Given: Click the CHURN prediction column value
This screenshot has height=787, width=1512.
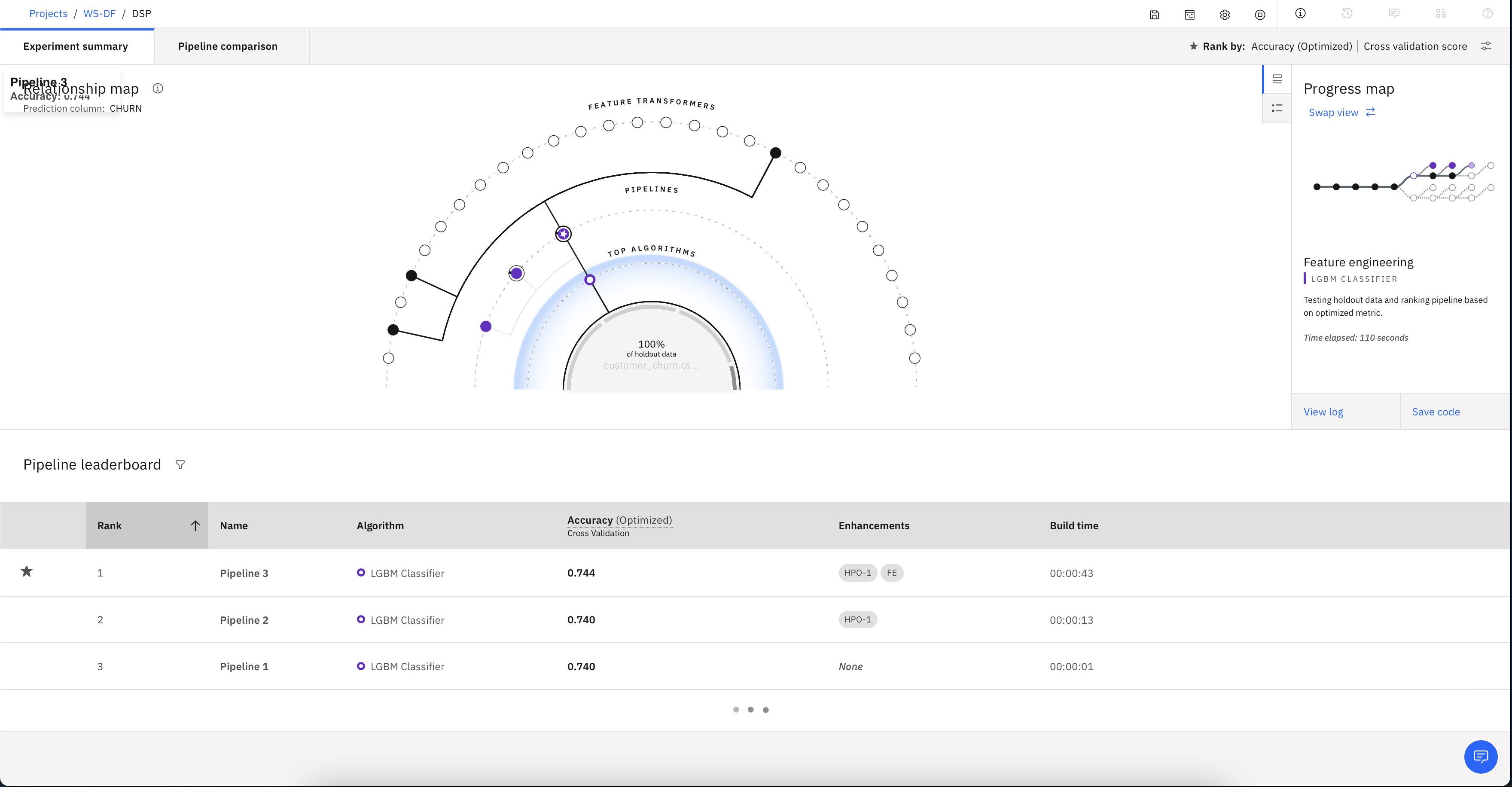Looking at the screenshot, I should (125, 109).
